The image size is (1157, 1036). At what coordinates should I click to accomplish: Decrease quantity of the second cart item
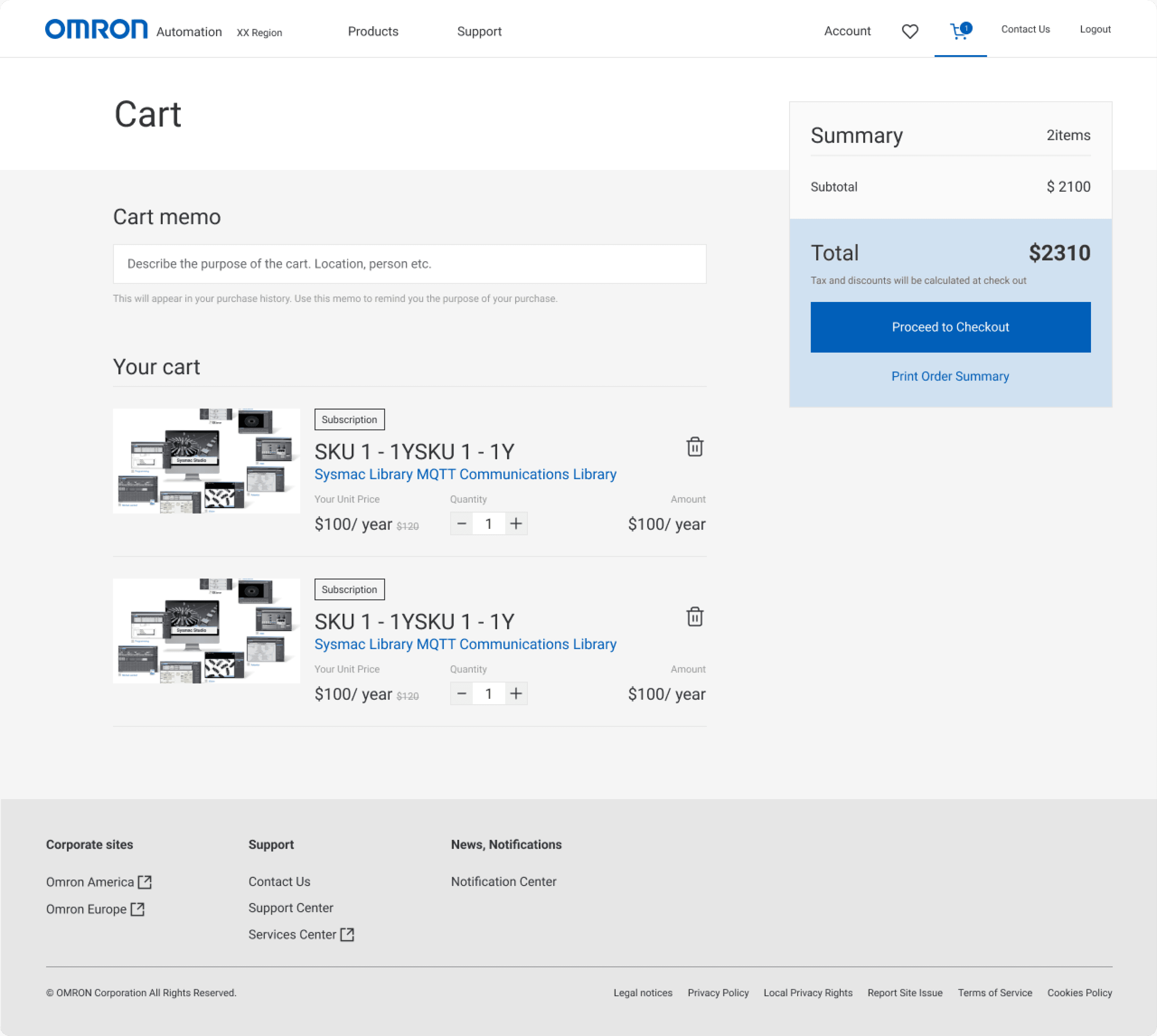(462, 693)
